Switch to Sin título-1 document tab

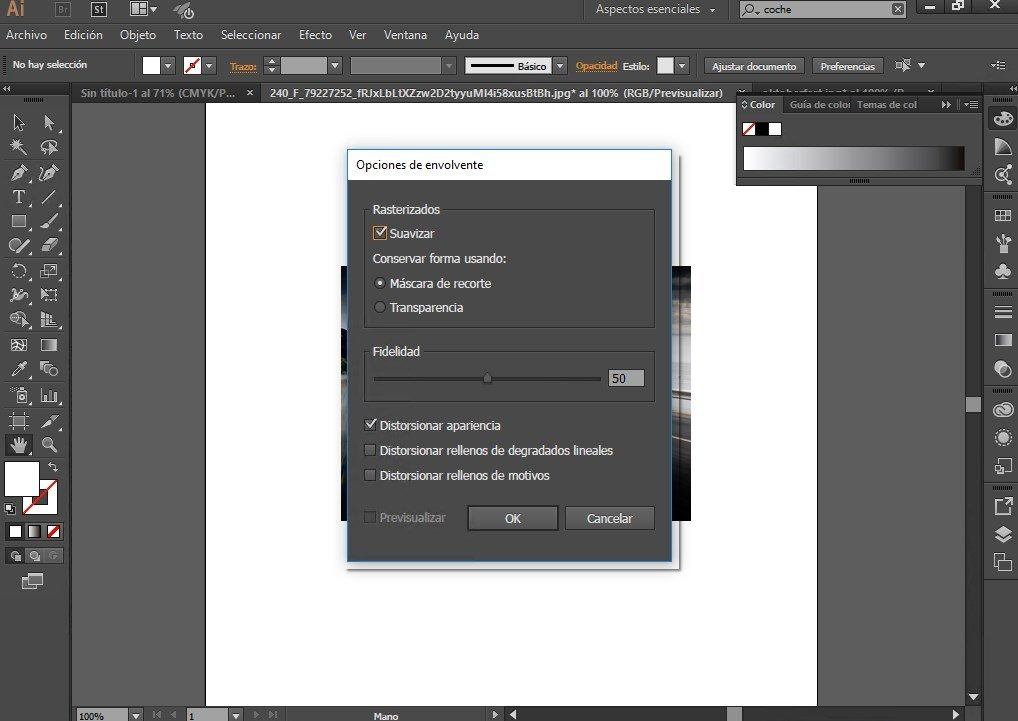pos(158,93)
